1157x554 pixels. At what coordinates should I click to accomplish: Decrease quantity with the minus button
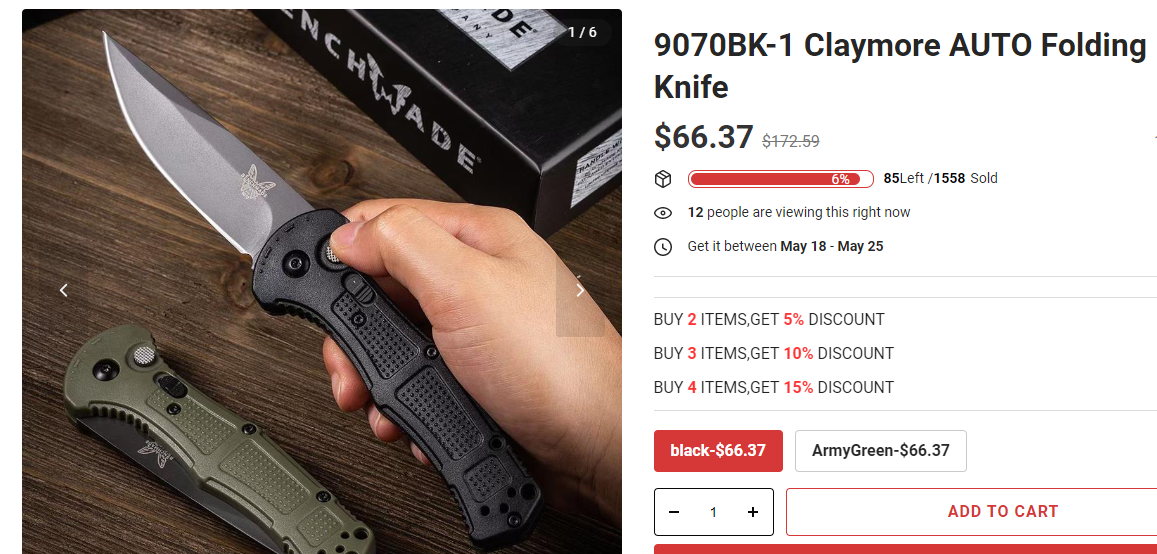click(674, 512)
